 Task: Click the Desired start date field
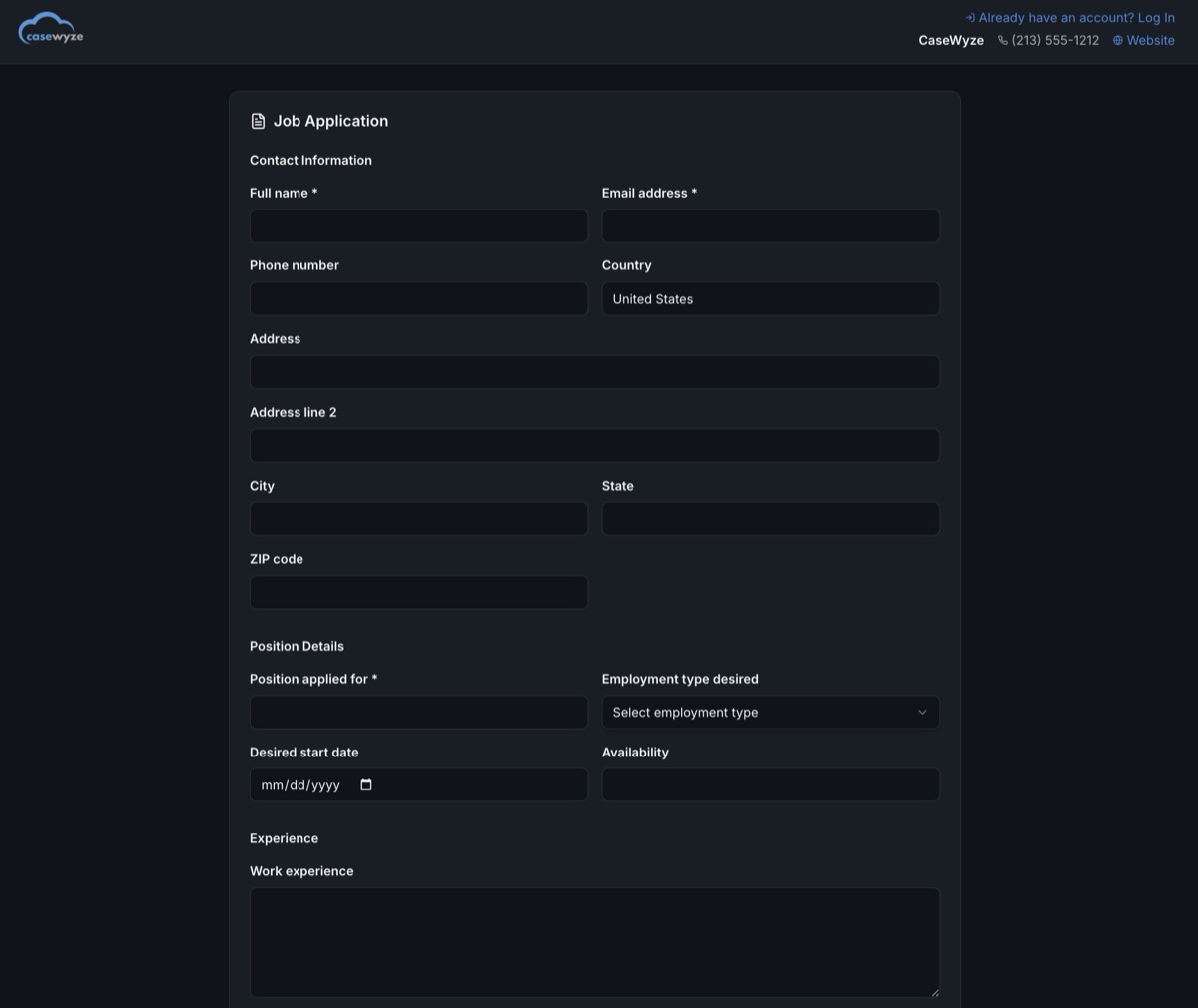[x=418, y=785]
